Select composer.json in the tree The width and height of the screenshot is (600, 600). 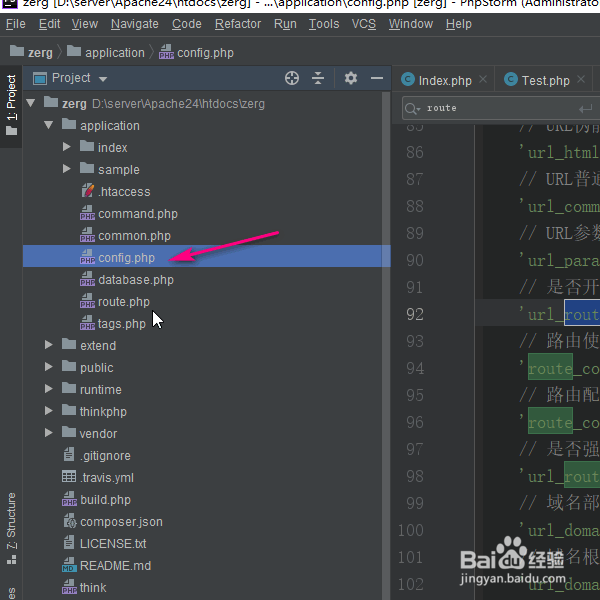[x=113, y=522]
